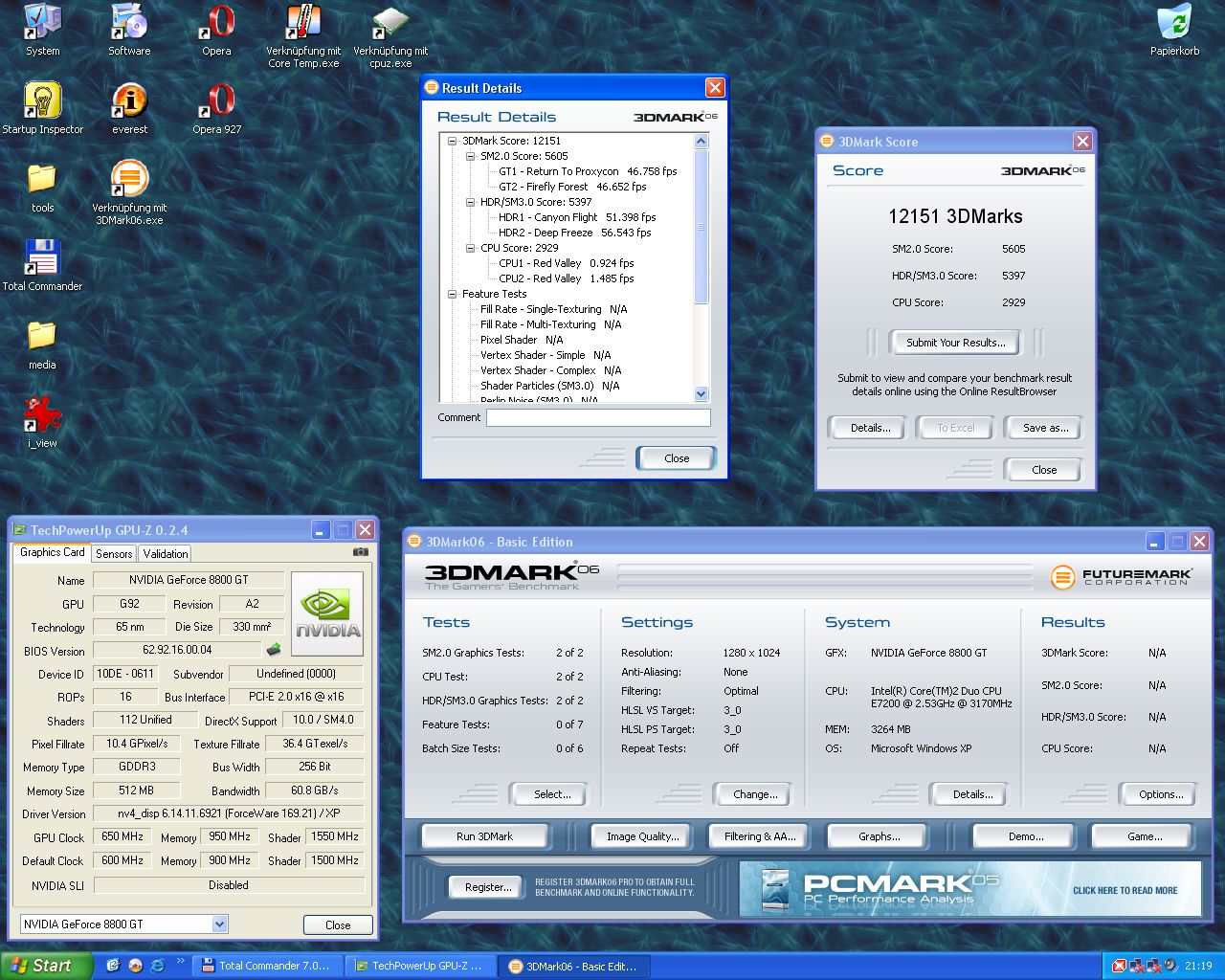This screenshot has height=980, width=1225.
Task: Click the Result Details scroll up arrow
Action: tap(701, 142)
